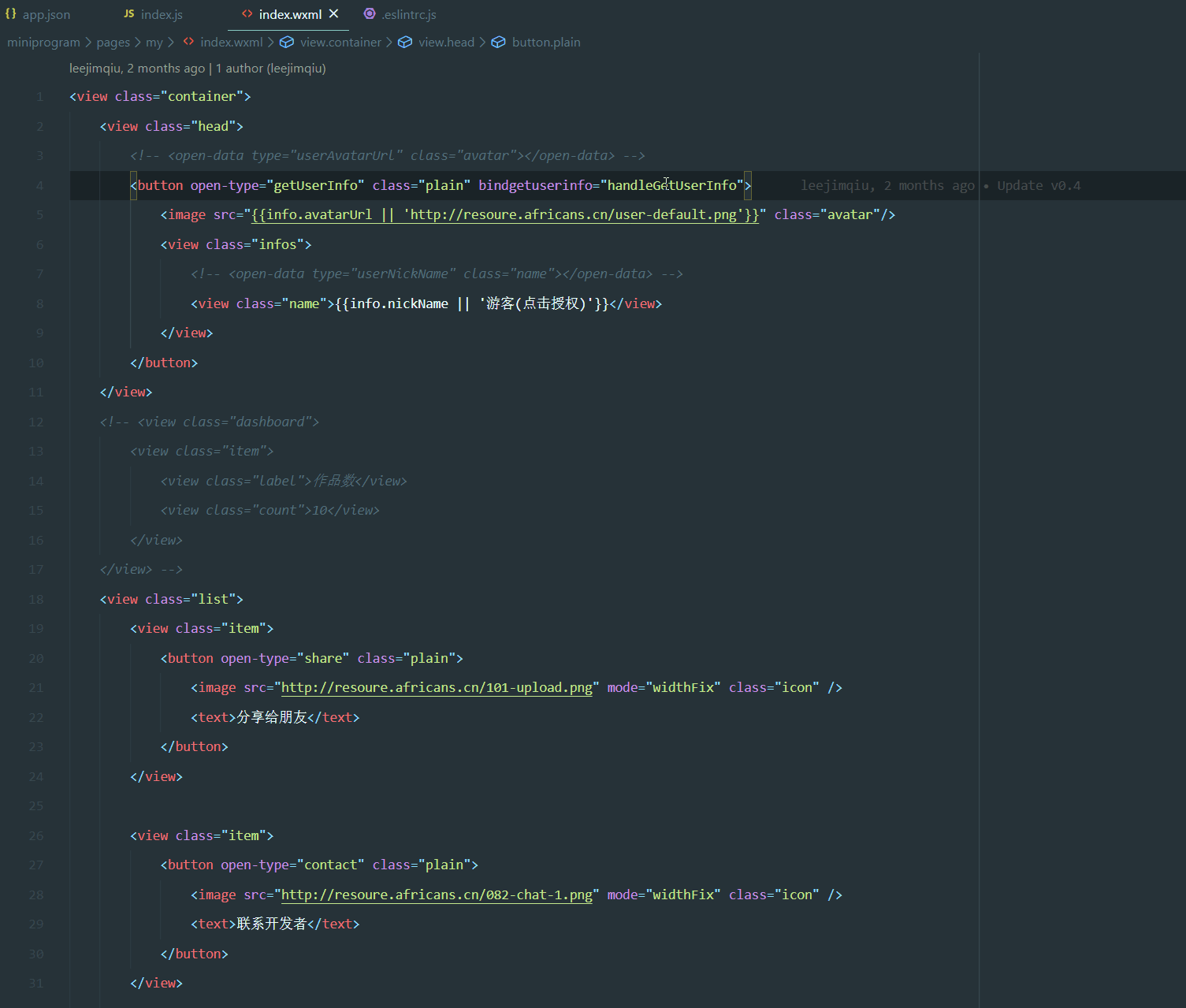The width and height of the screenshot is (1186, 1008).
Task: Click closing </button> tag on line 10
Action: [x=164, y=363]
